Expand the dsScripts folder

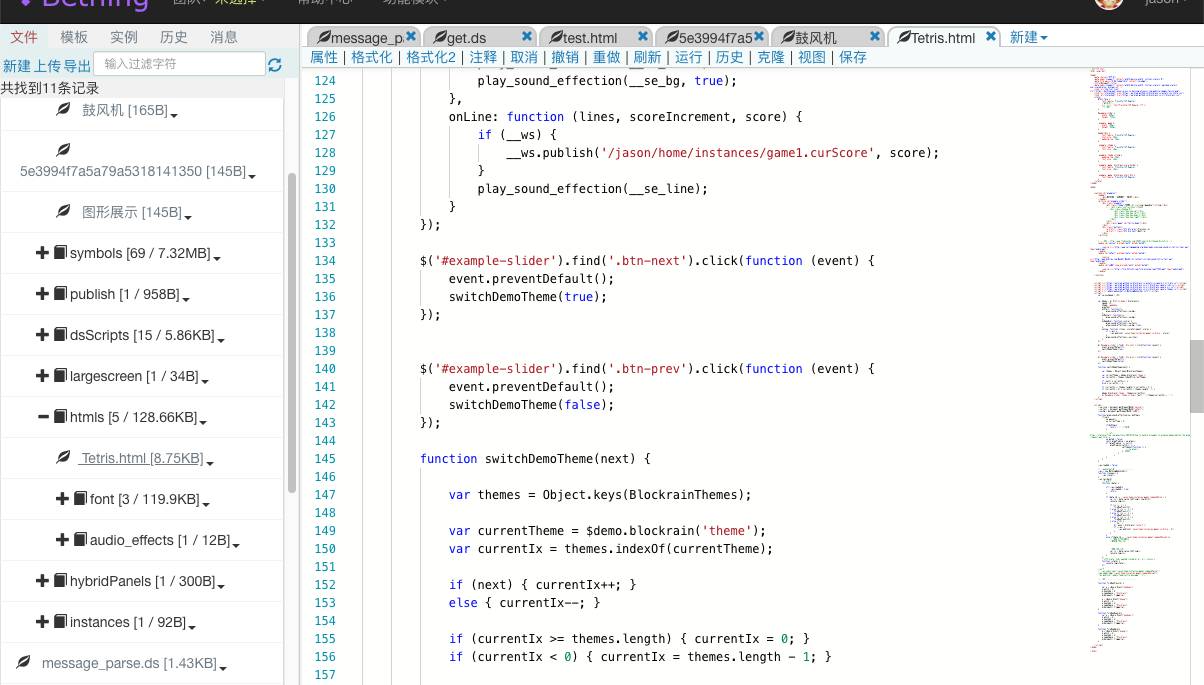click(42, 335)
